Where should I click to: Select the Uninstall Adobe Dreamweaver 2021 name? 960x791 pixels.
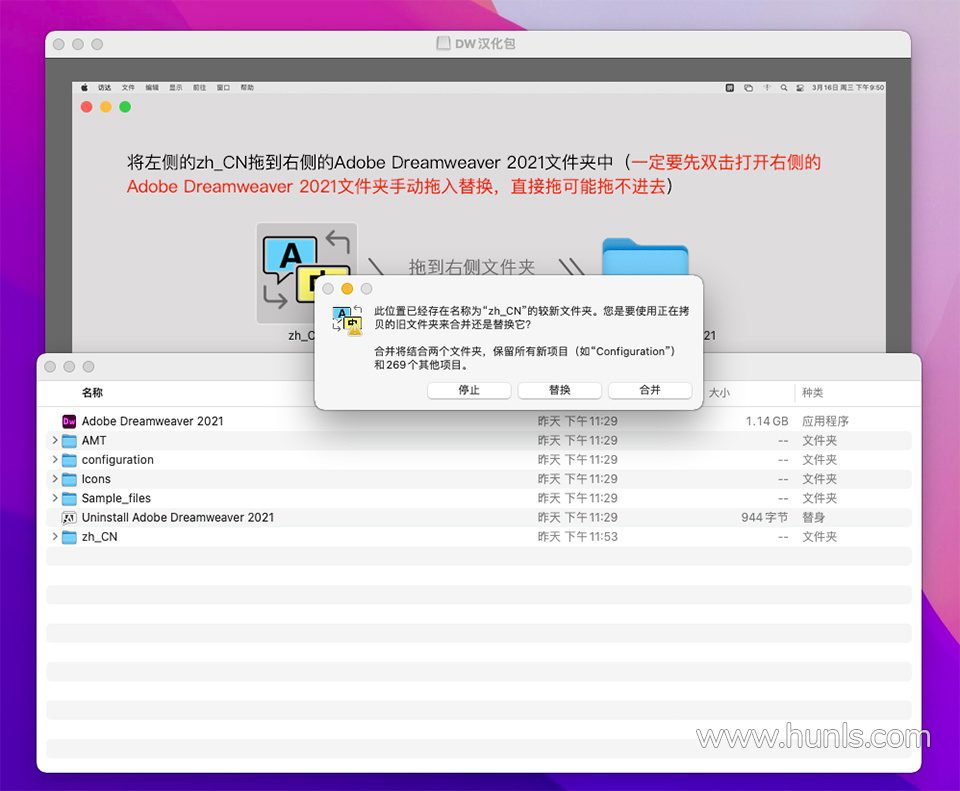[178, 518]
